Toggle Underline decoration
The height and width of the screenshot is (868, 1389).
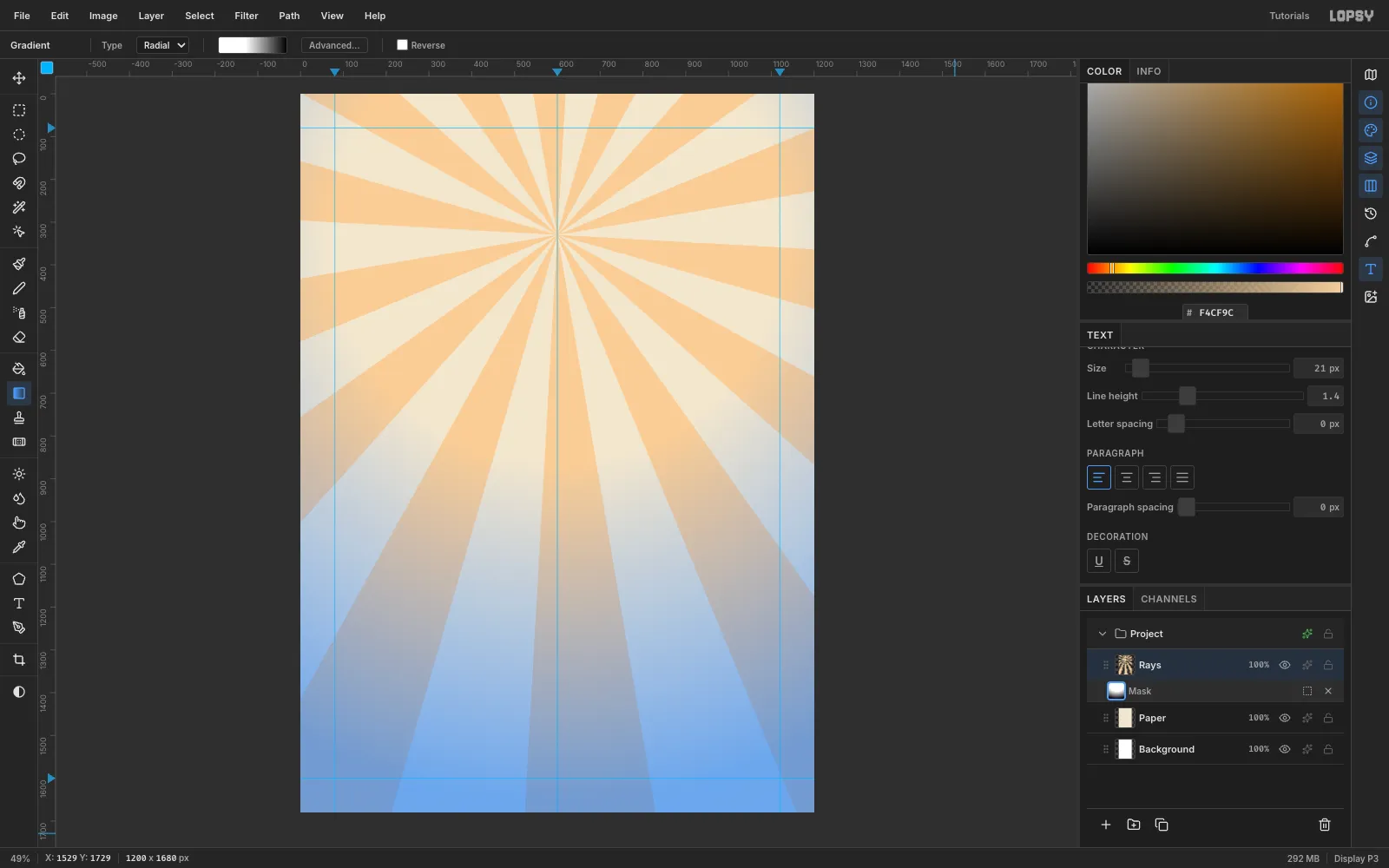1099,561
